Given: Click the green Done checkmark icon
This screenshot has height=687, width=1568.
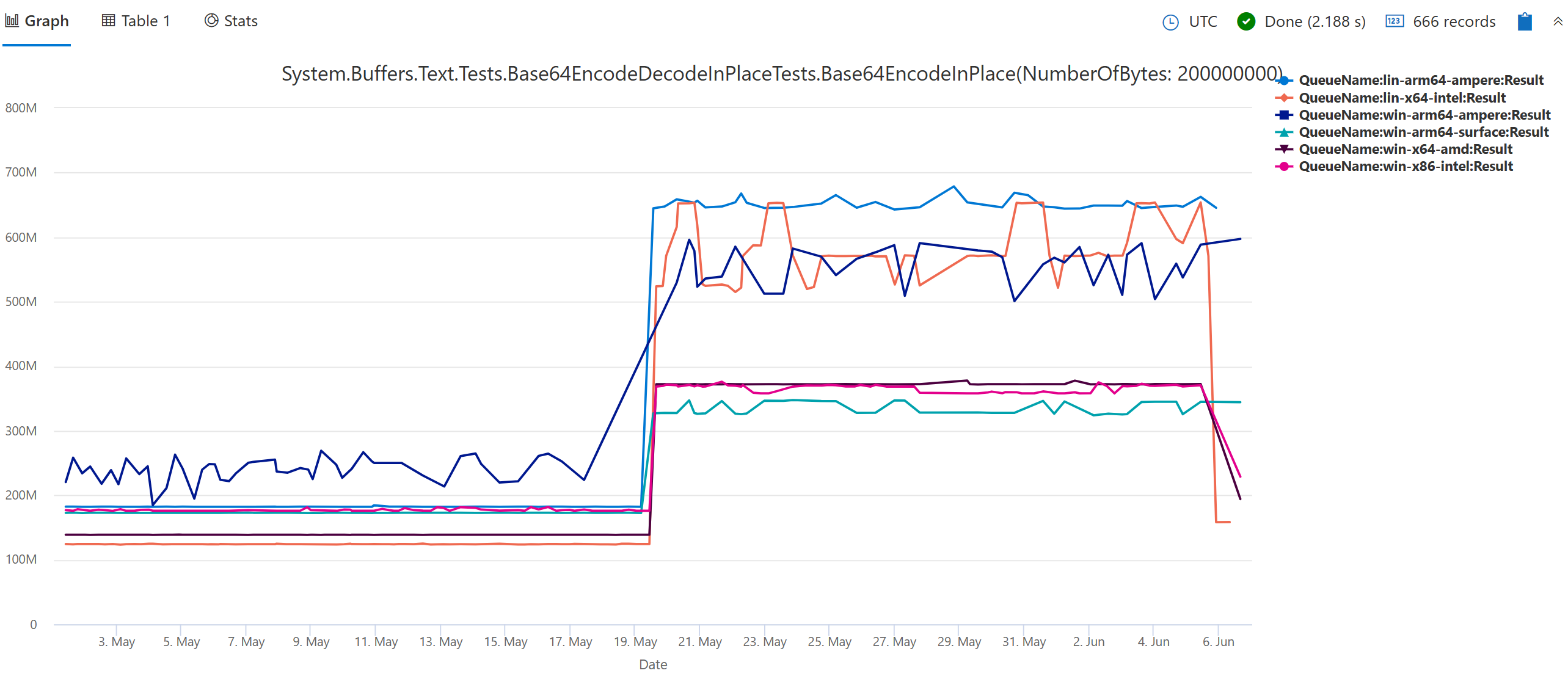Looking at the screenshot, I should pyautogui.click(x=1245, y=21).
